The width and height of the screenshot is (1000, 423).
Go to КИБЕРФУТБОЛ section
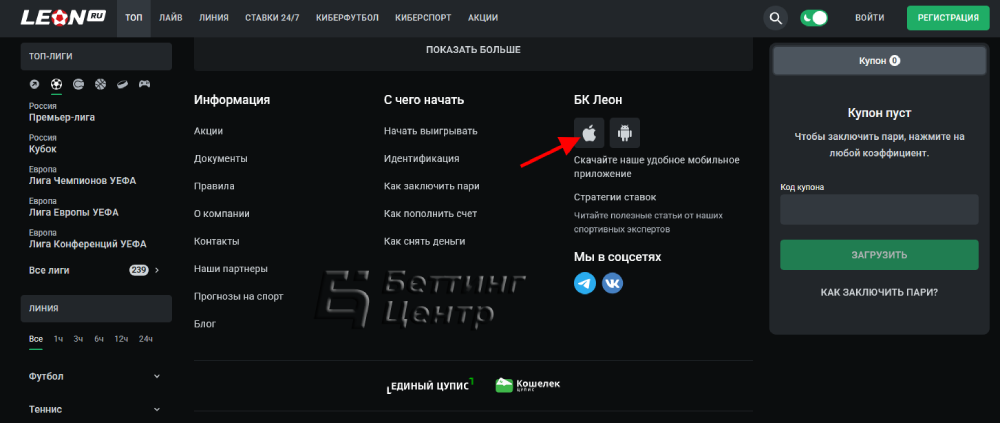[347, 18]
